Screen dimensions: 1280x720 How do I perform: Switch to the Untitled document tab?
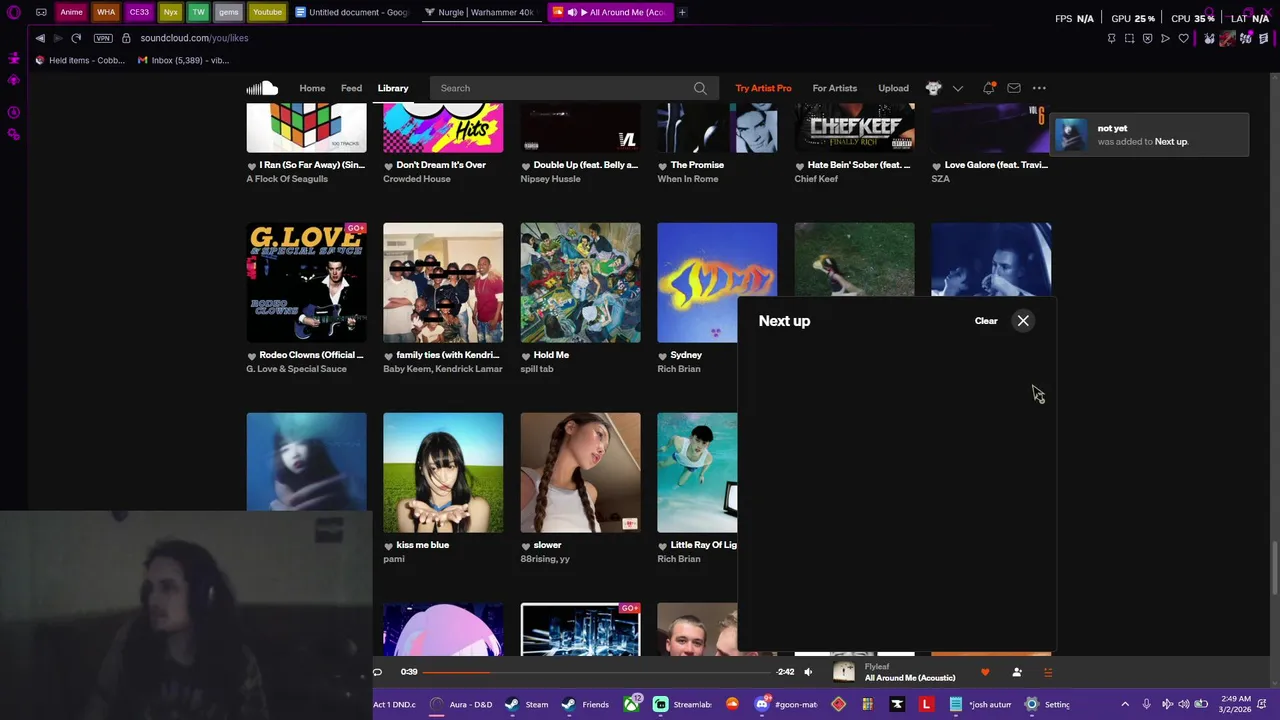point(353,12)
